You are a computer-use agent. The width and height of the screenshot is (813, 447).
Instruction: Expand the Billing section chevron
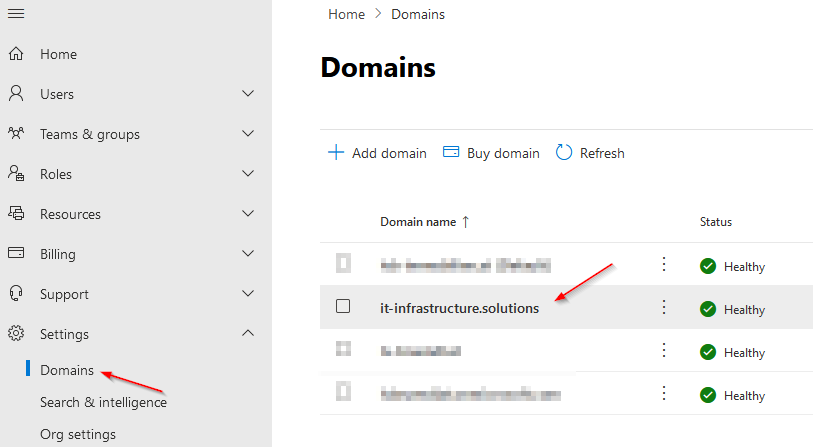(x=248, y=253)
